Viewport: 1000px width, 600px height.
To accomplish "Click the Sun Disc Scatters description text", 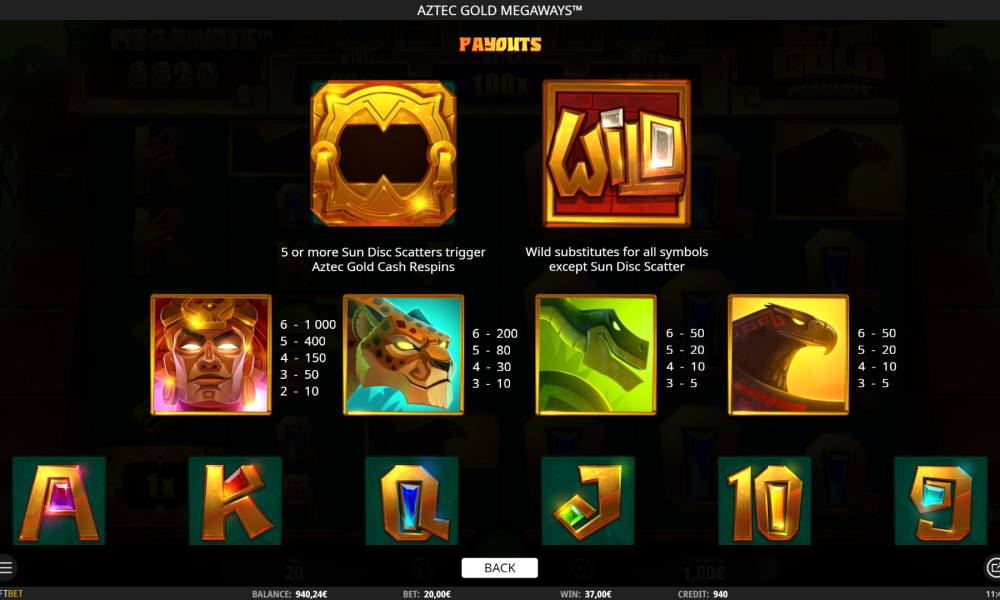I will pos(383,260).
